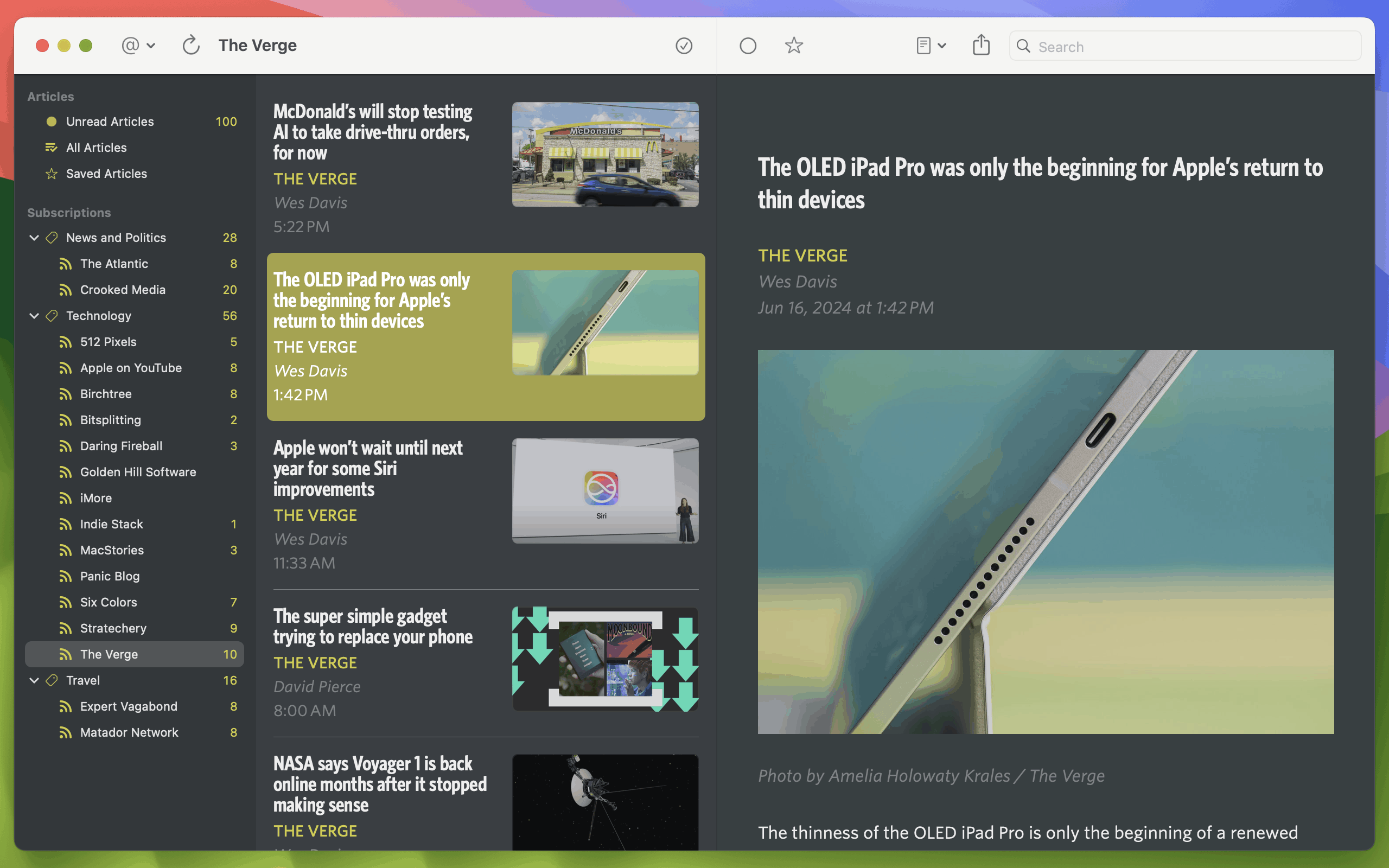Toggle article read status circle

click(747, 46)
